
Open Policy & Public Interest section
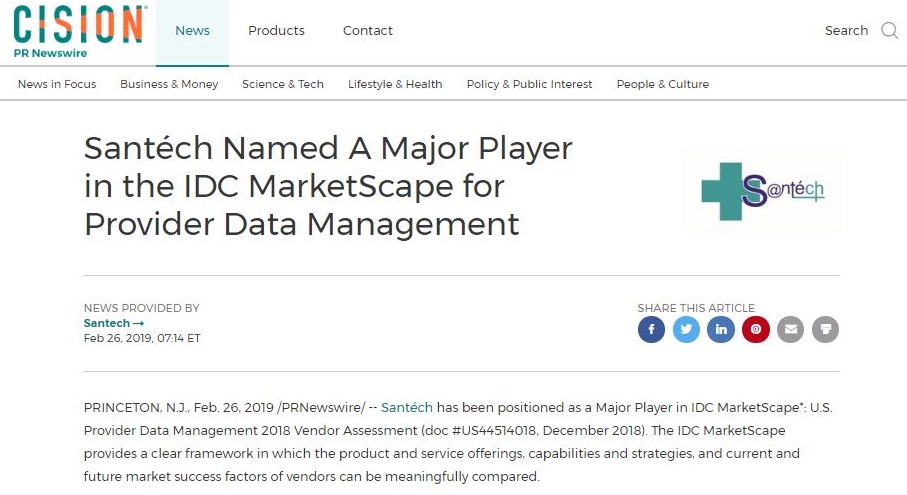tap(529, 84)
